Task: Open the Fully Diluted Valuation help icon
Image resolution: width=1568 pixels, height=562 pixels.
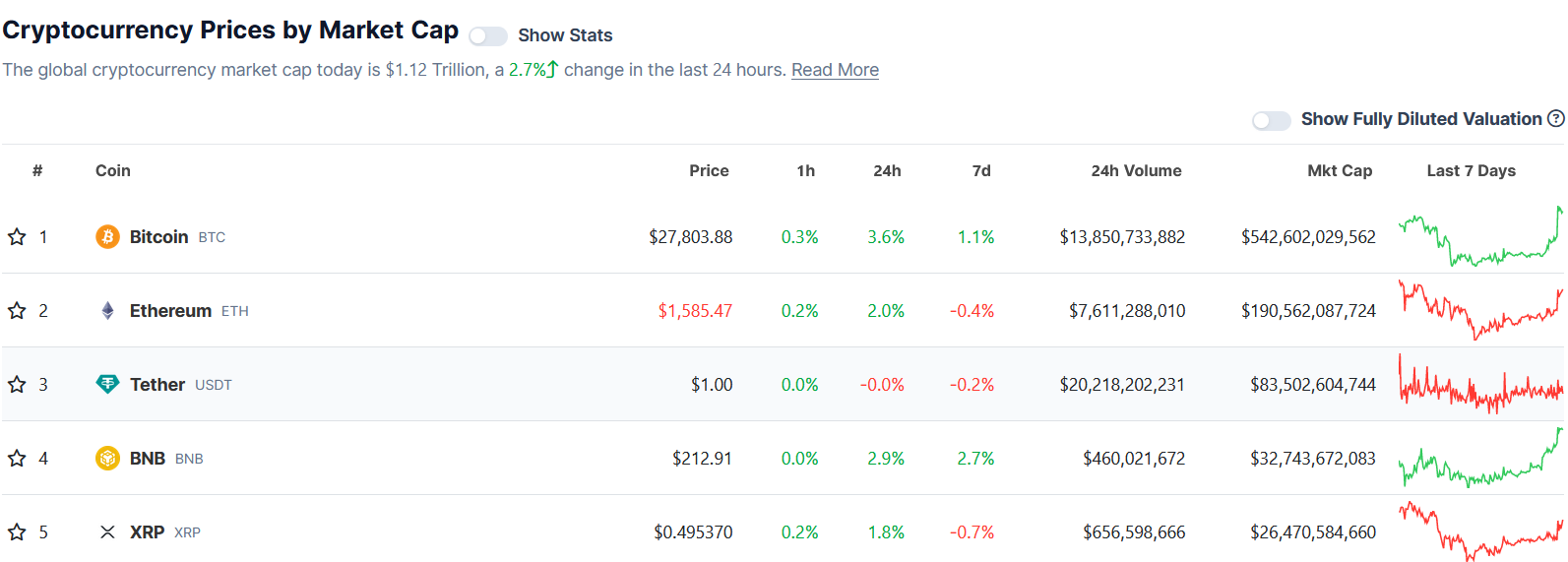Action: click(1555, 119)
